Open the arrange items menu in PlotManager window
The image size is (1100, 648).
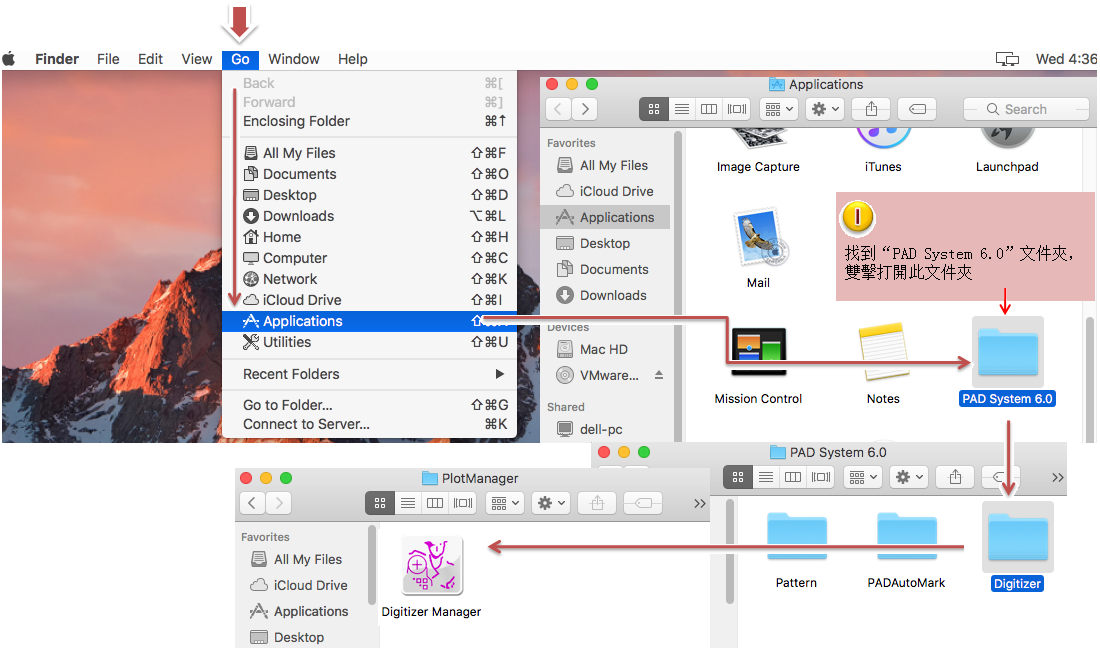click(x=505, y=502)
